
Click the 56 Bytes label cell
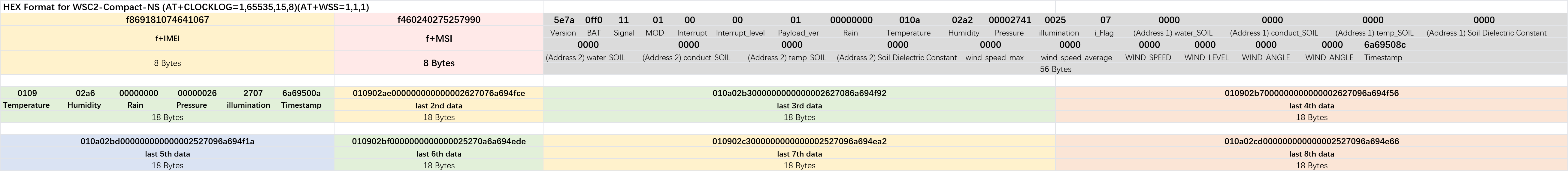[1055, 69]
